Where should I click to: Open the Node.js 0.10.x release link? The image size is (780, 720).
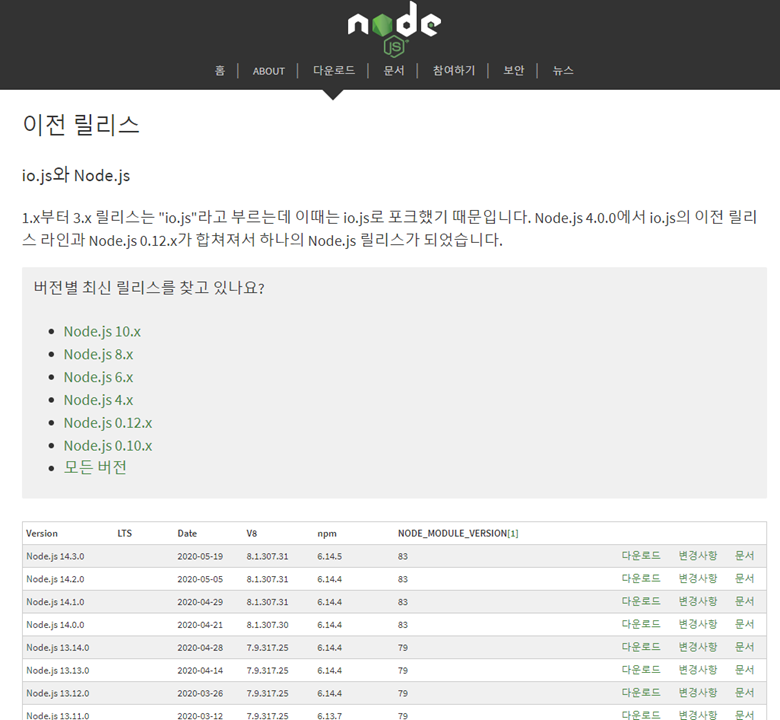click(x=108, y=446)
